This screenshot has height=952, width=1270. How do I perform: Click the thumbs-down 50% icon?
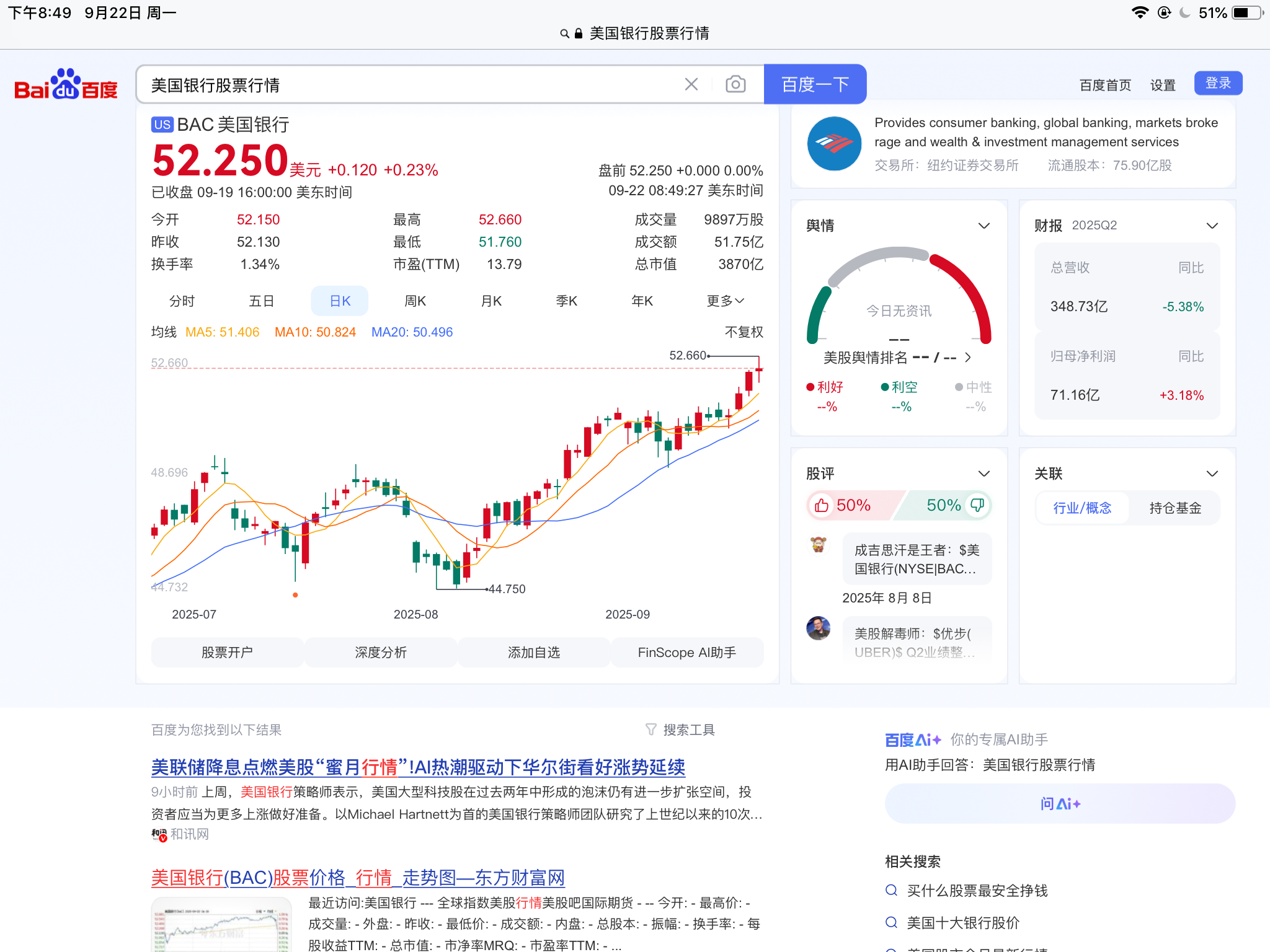coord(977,505)
